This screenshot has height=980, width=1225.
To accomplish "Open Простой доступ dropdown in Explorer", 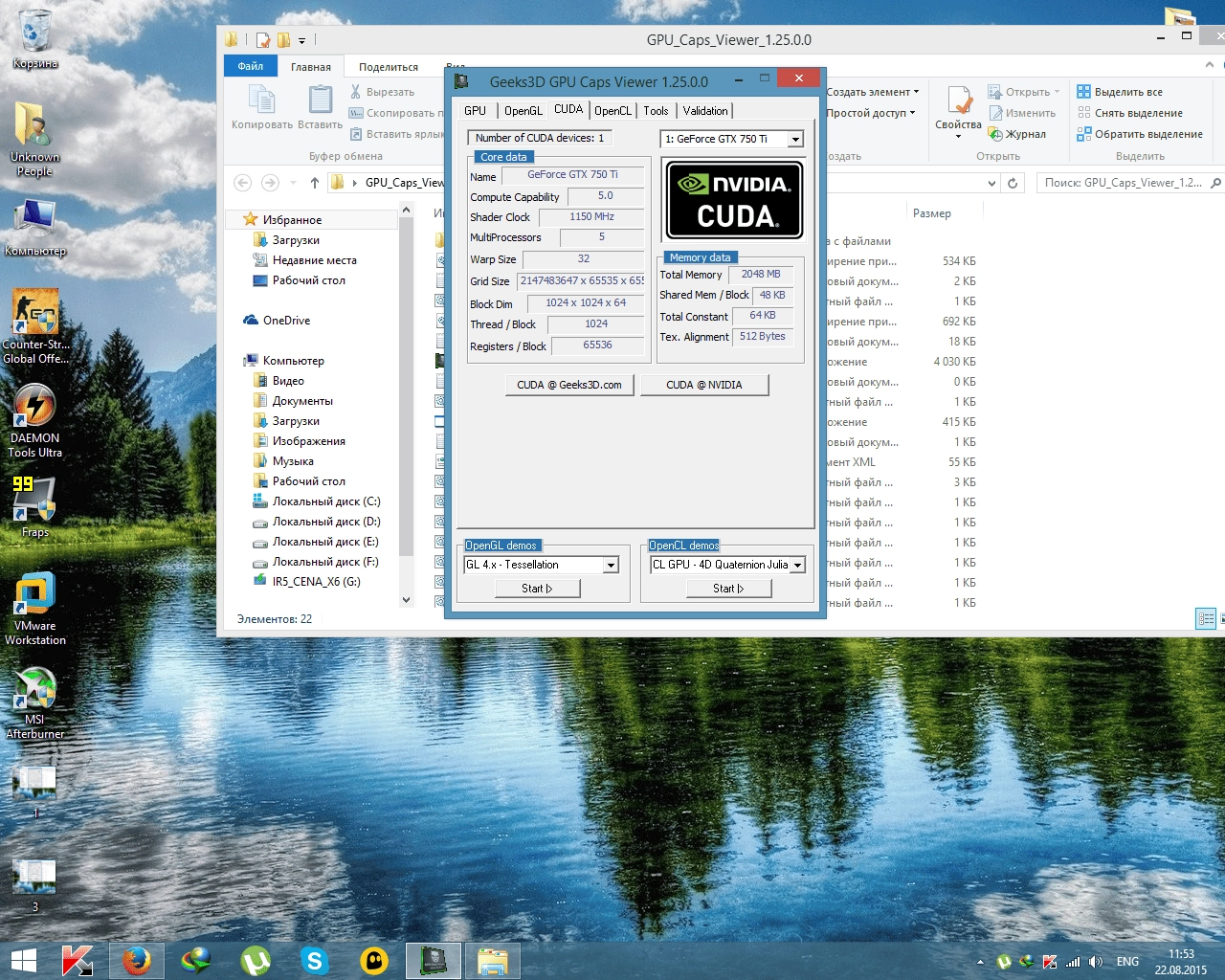I will point(871,113).
